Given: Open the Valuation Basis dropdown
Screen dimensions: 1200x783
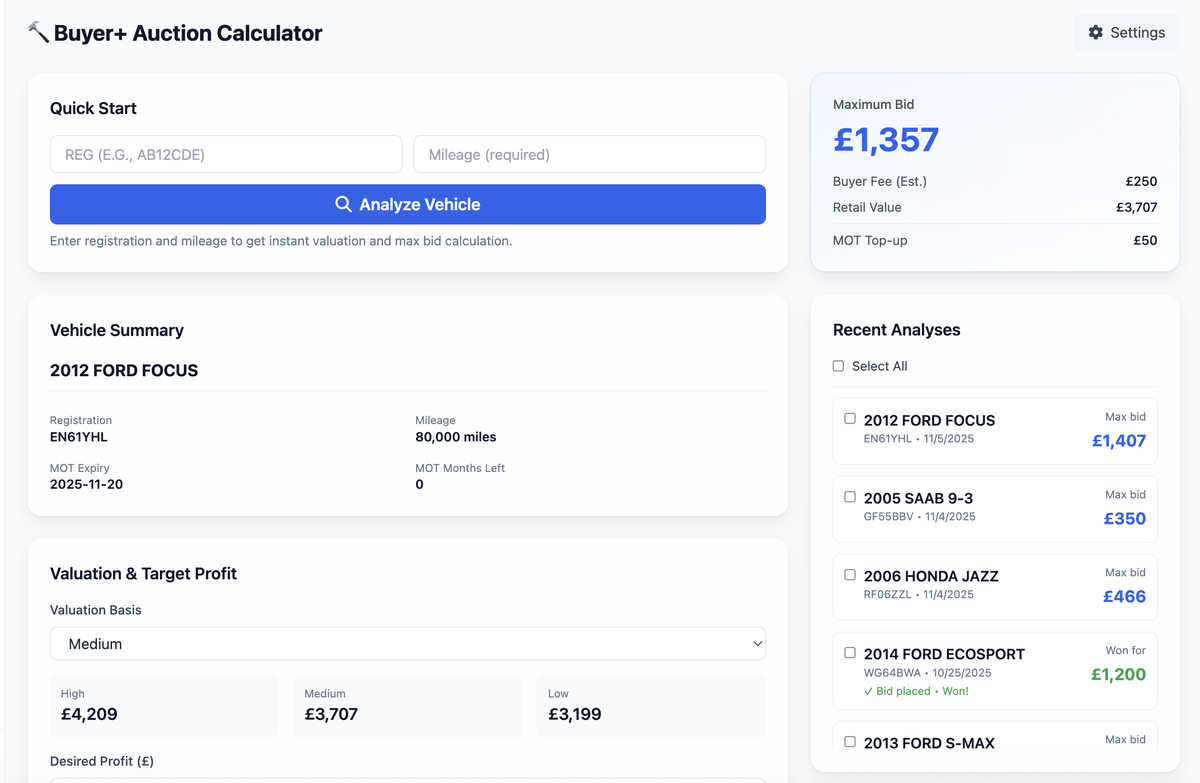Looking at the screenshot, I should (408, 643).
